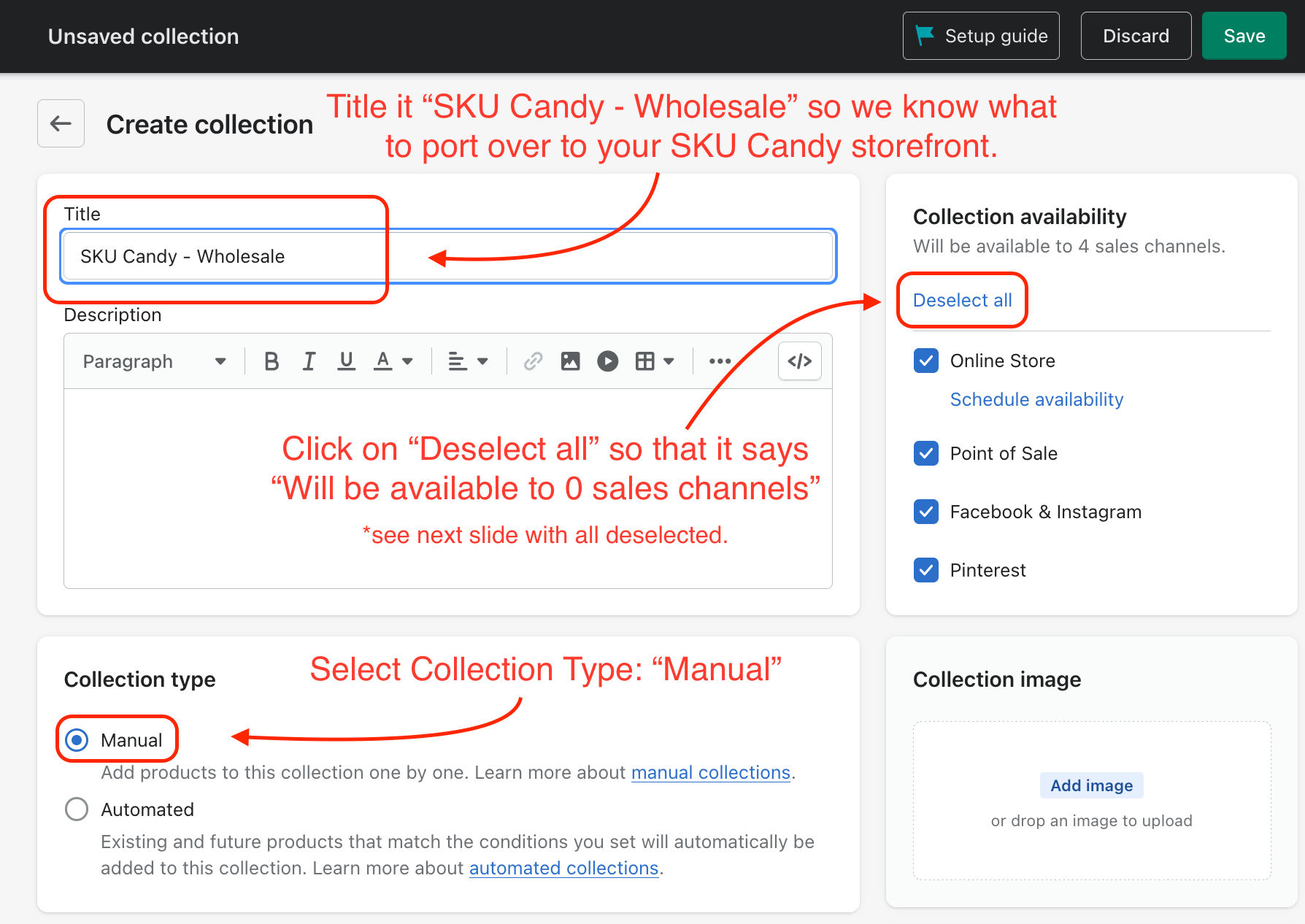Click the Title input field

coord(448,256)
